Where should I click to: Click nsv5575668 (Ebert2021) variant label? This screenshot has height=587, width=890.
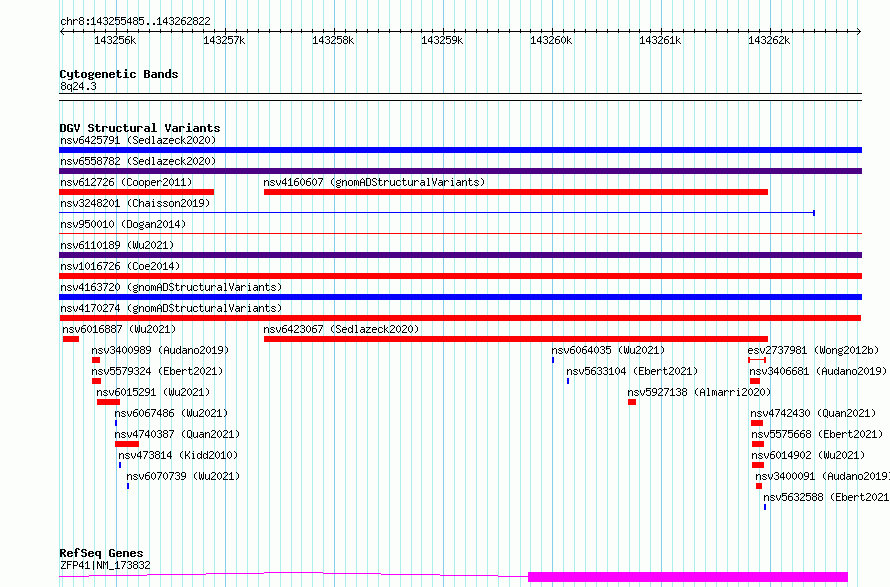[817, 434]
